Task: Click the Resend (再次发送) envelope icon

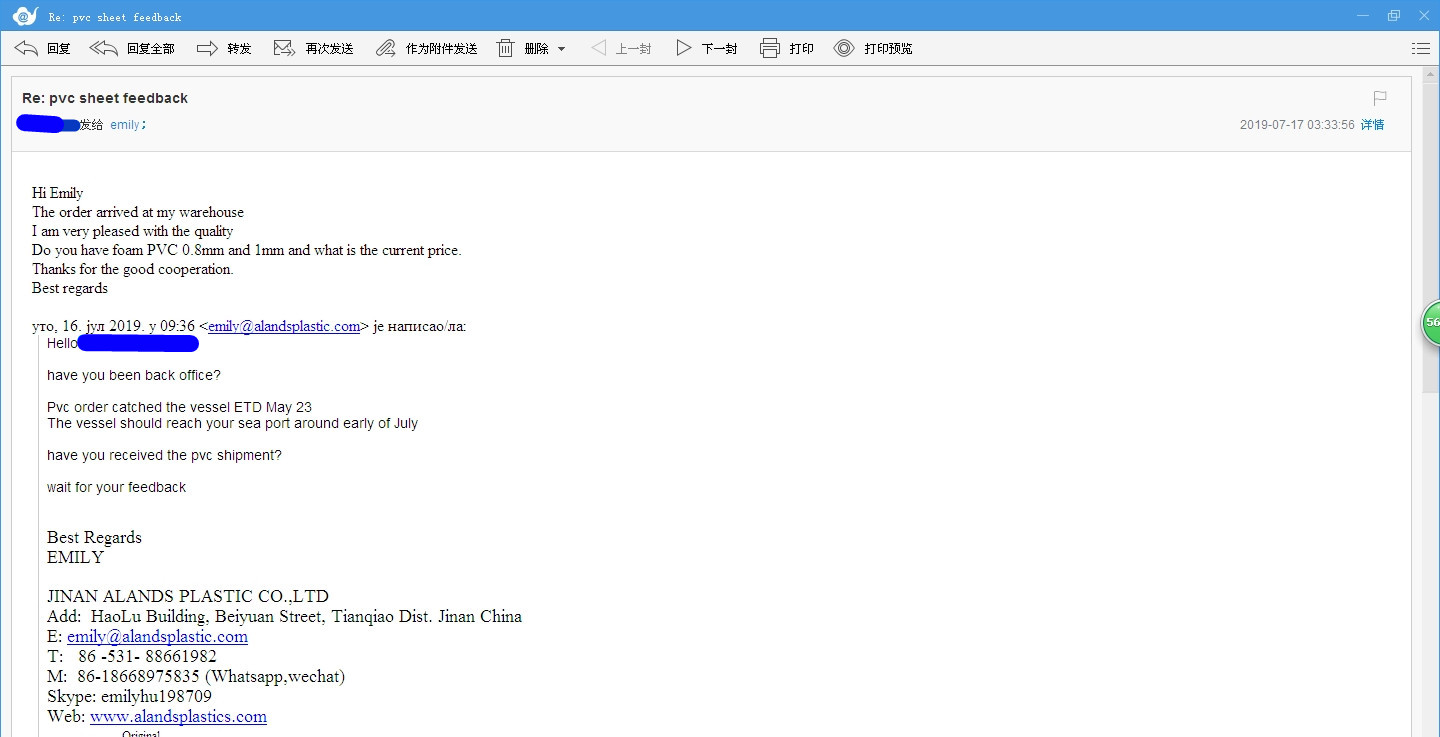Action: [284, 48]
